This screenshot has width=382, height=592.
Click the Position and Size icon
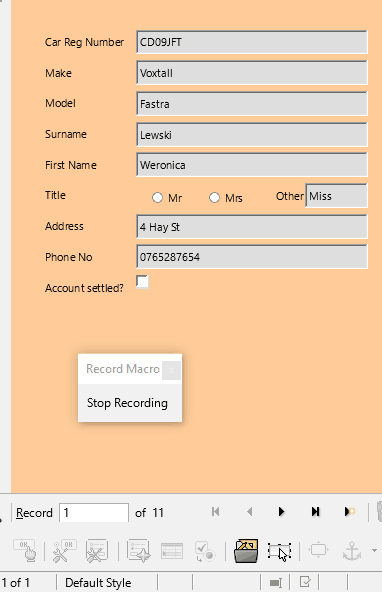click(x=319, y=550)
